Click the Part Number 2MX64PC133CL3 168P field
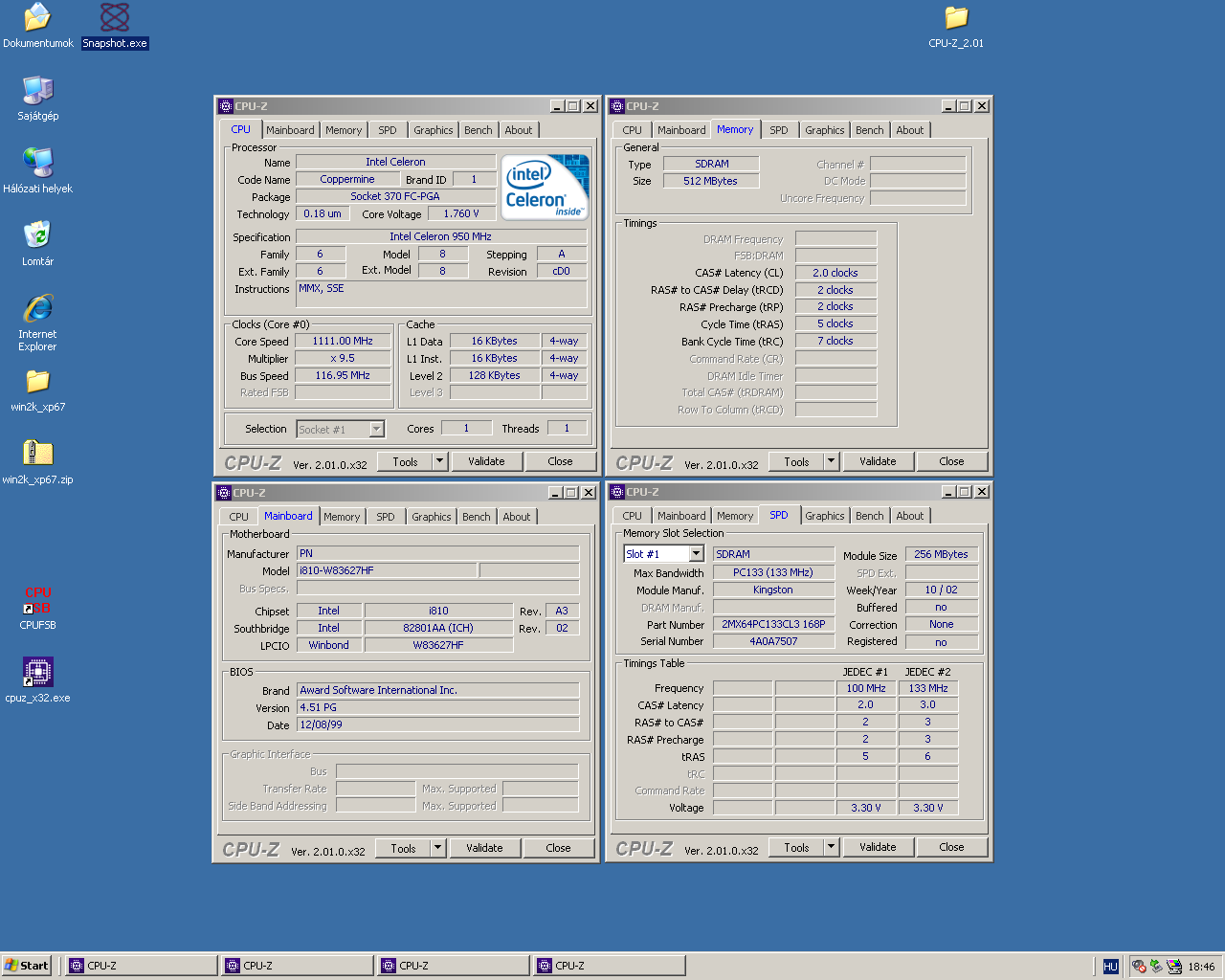Screen dimensions: 1225x980 [773, 624]
